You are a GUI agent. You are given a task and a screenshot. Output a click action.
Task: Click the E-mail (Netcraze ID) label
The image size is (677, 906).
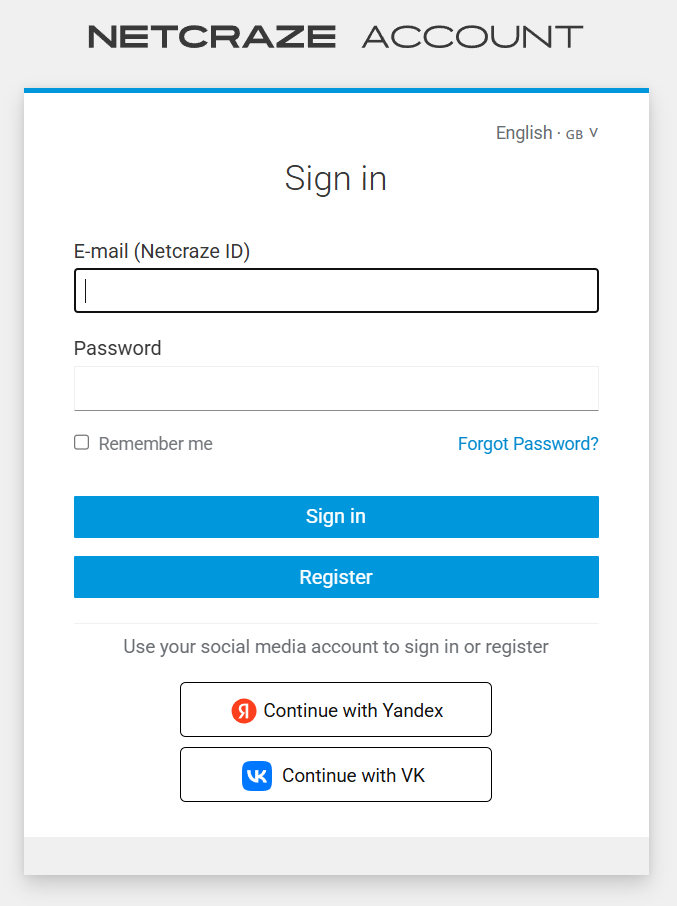(x=162, y=251)
